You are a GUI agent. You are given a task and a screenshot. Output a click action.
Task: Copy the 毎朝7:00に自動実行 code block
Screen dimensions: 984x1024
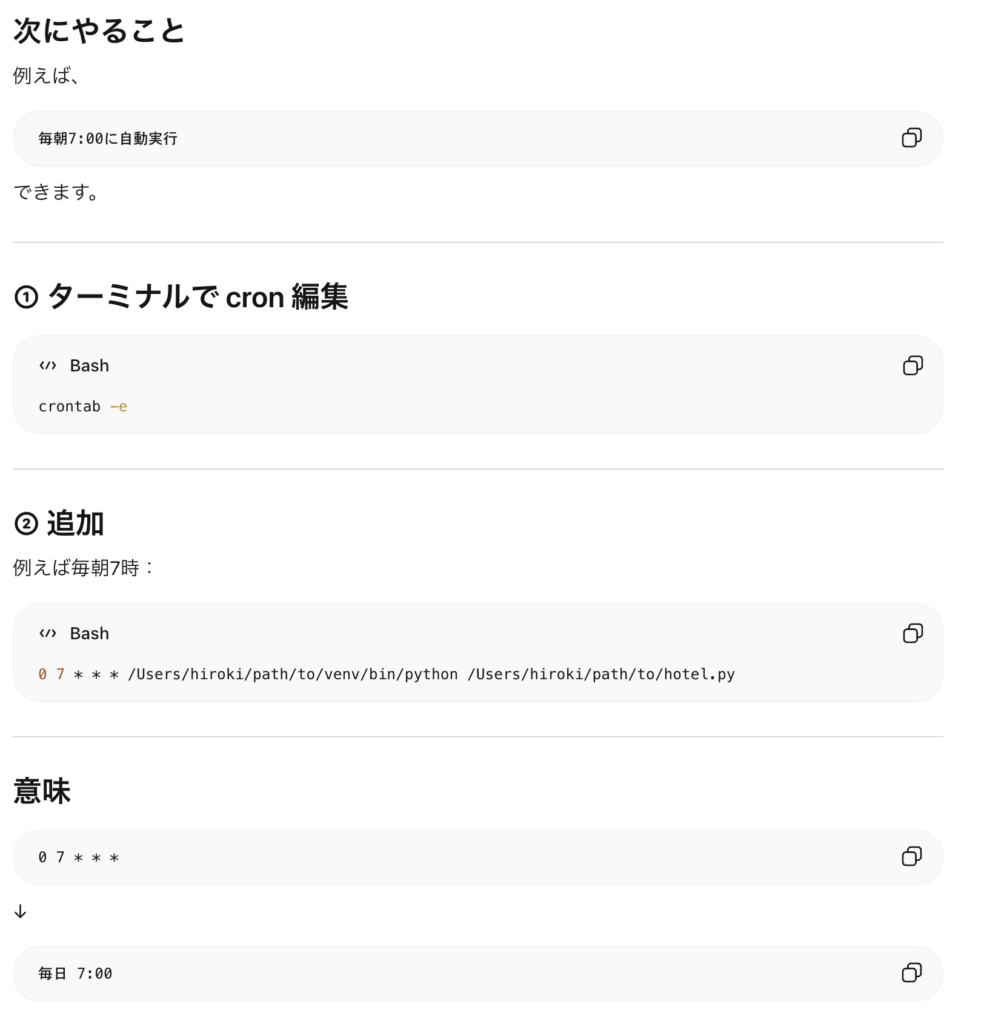click(x=912, y=138)
